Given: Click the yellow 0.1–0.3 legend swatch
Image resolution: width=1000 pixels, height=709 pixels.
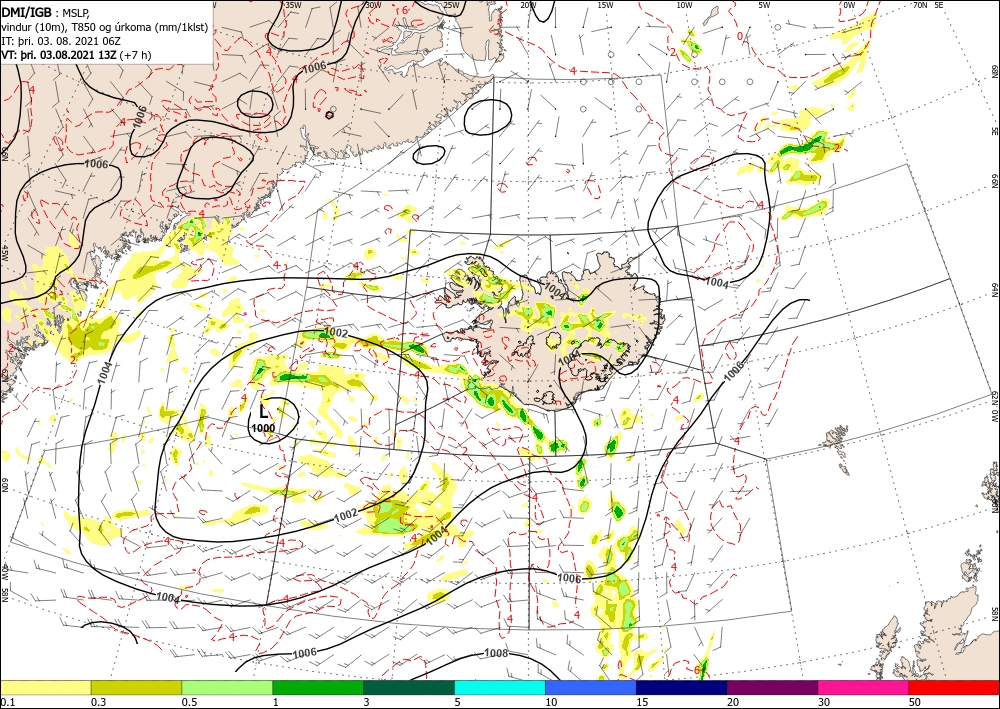Looking at the screenshot, I should coord(45,687).
